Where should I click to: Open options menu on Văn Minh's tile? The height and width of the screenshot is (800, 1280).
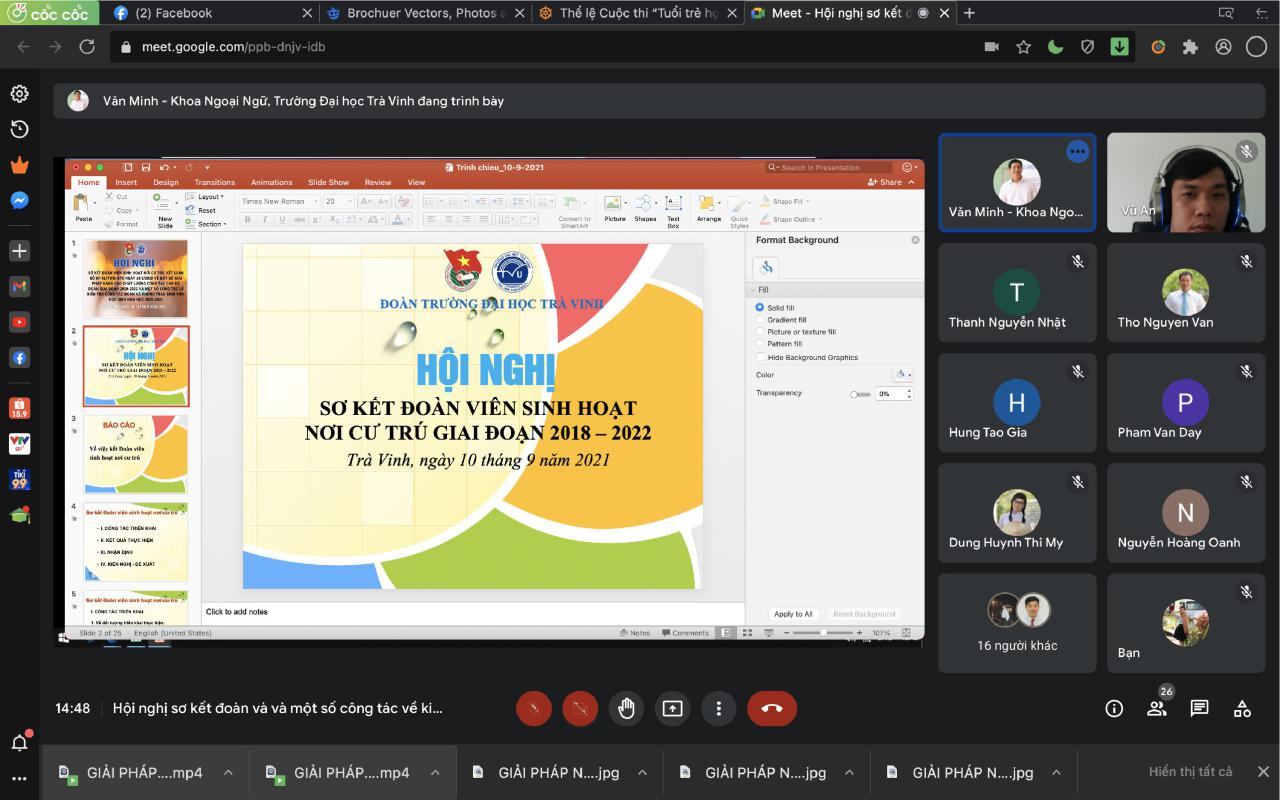[x=1077, y=151]
